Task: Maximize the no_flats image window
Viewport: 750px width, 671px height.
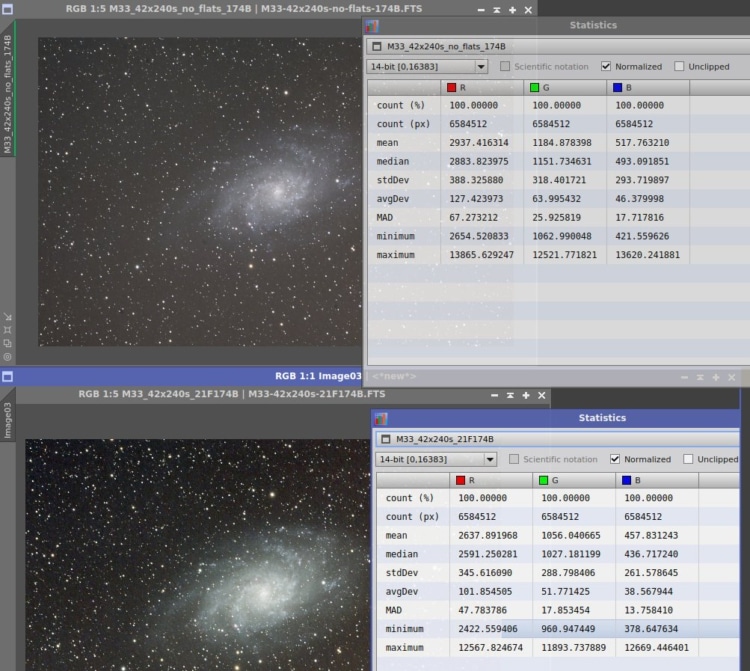Action: tap(512, 10)
